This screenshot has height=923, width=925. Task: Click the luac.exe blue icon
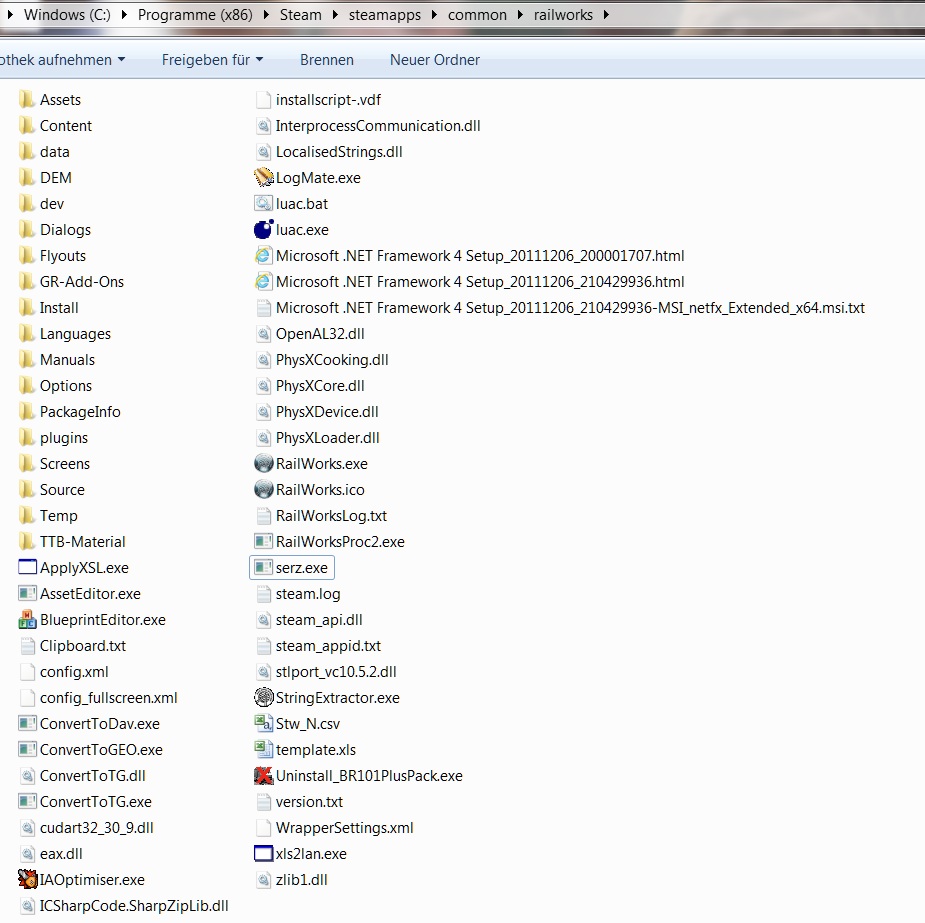[264, 230]
